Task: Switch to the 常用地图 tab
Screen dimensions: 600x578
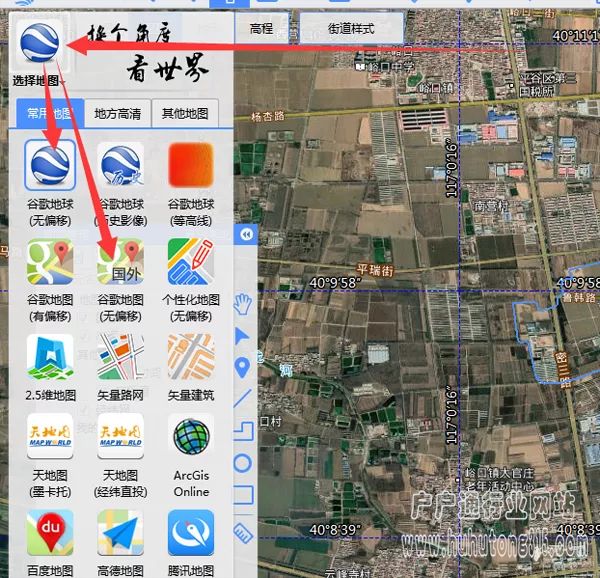Action: tap(50, 113)
